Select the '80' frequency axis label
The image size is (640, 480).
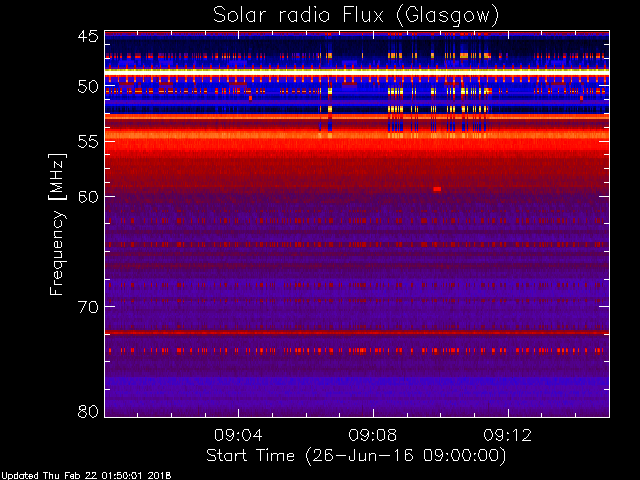[x=88, y=411]
